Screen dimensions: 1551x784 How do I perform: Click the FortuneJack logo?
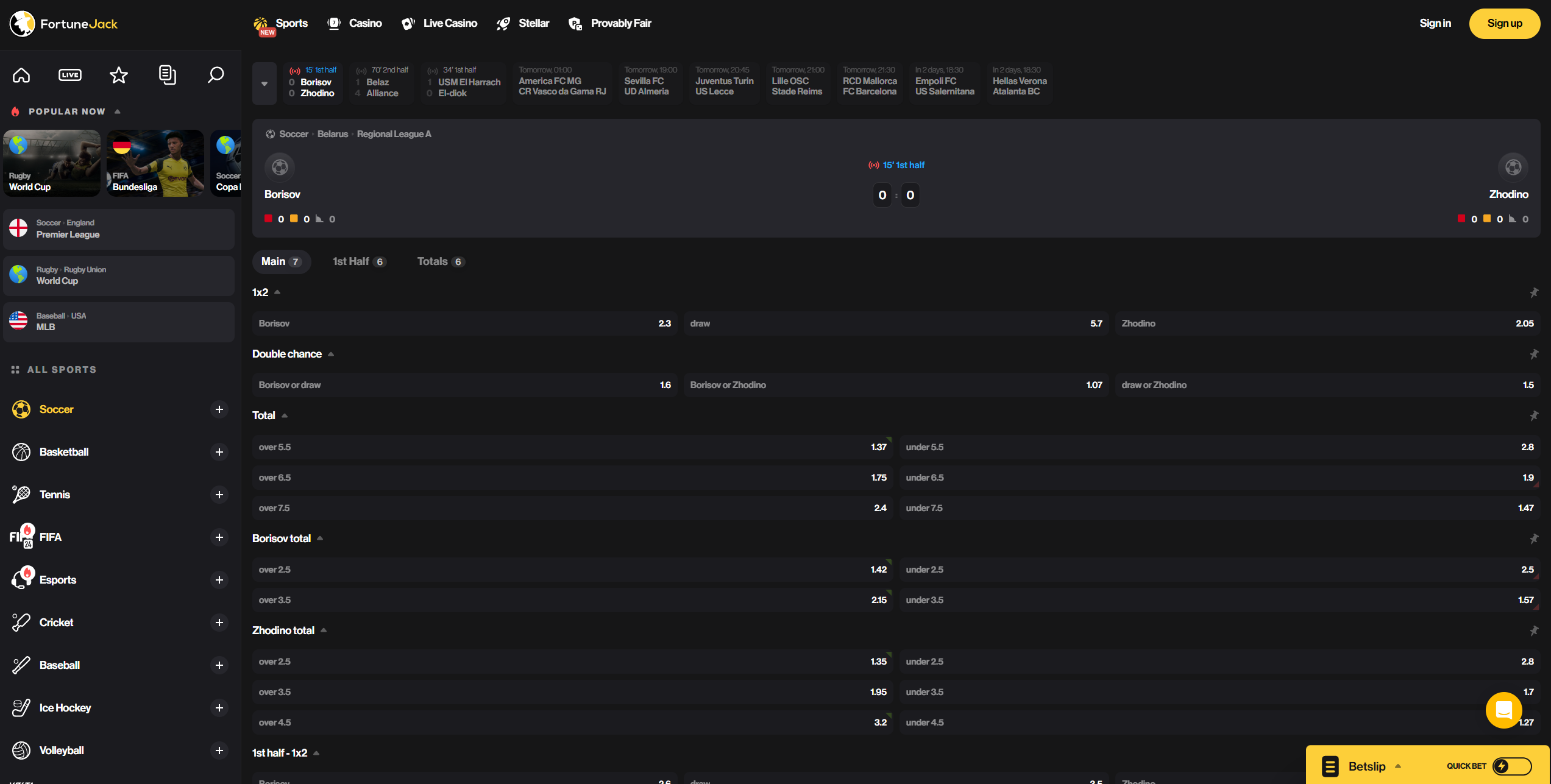pyautogui.click(x=63, y=24)
